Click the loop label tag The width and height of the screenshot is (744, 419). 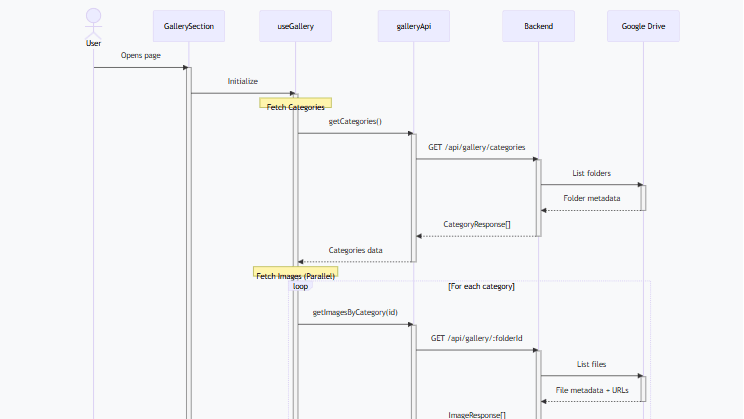[x=300, y=286]
